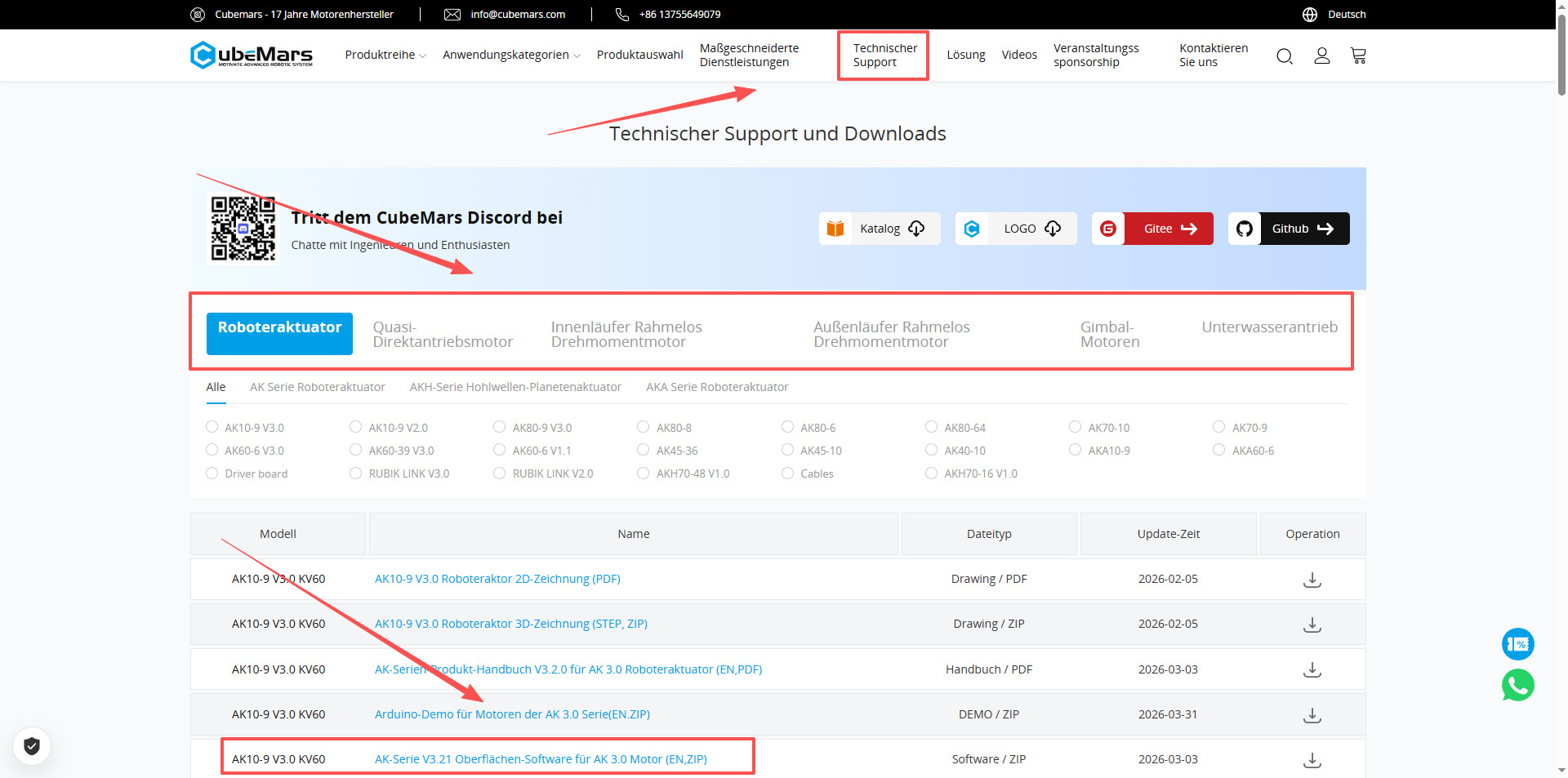Select the AKH-Serie Hohlwellen-Planetenaktuator tab

(x=515, y=387)
